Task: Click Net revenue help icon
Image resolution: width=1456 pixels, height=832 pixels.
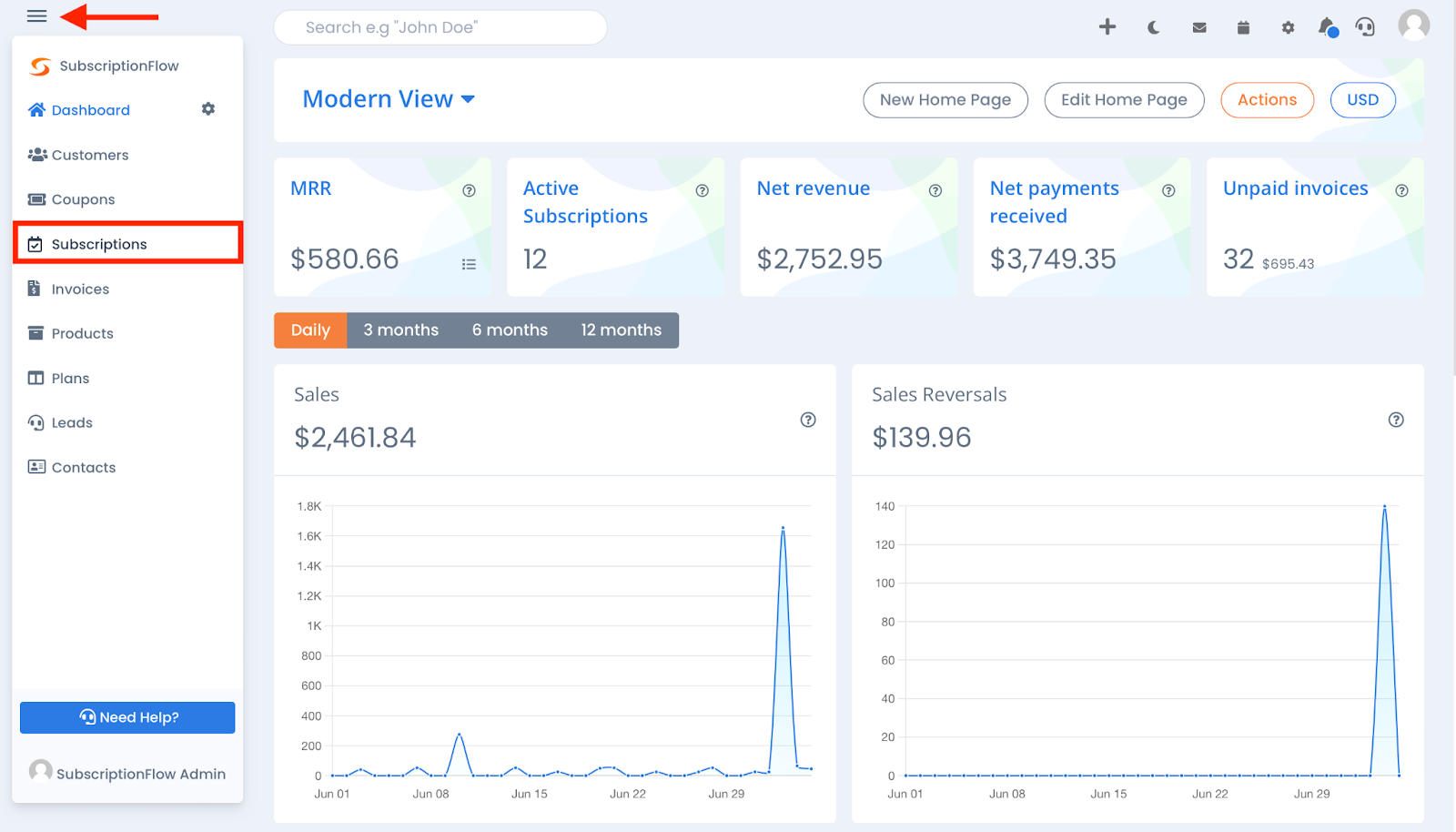Action: coord(935,190)
